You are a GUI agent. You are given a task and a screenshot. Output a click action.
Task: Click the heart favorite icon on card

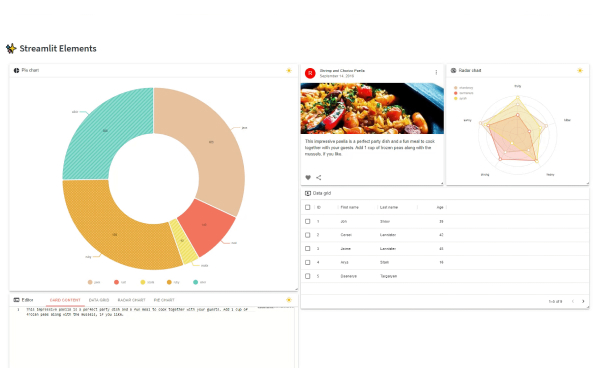308,178
